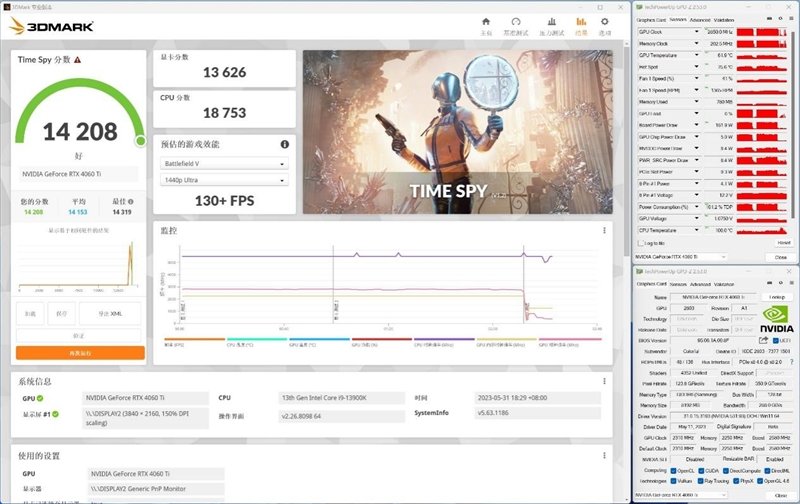Click the info icon on estimated game performance
This screenshot has height=504, width=800.
click(x=285, y=144)
